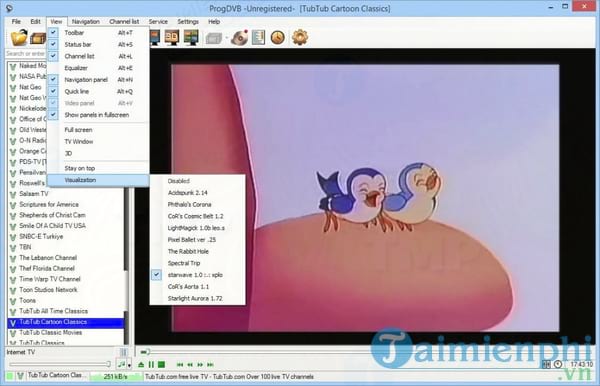Open the Edit menu

pyautogui.click(x=35, y=21)
